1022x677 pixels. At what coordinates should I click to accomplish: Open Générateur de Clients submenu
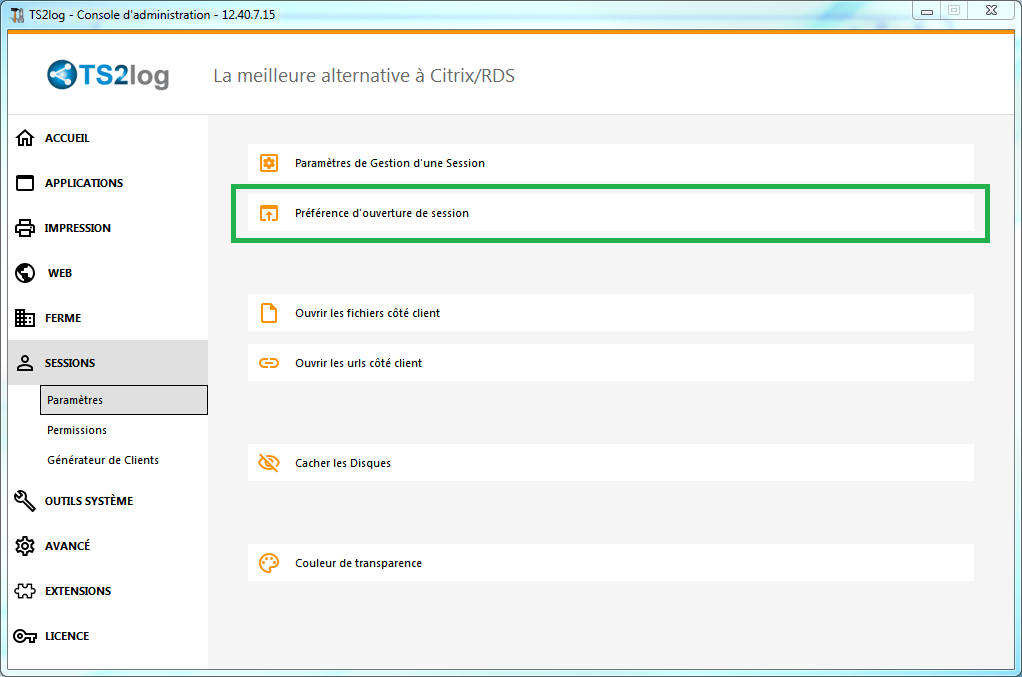pos(124,460)
